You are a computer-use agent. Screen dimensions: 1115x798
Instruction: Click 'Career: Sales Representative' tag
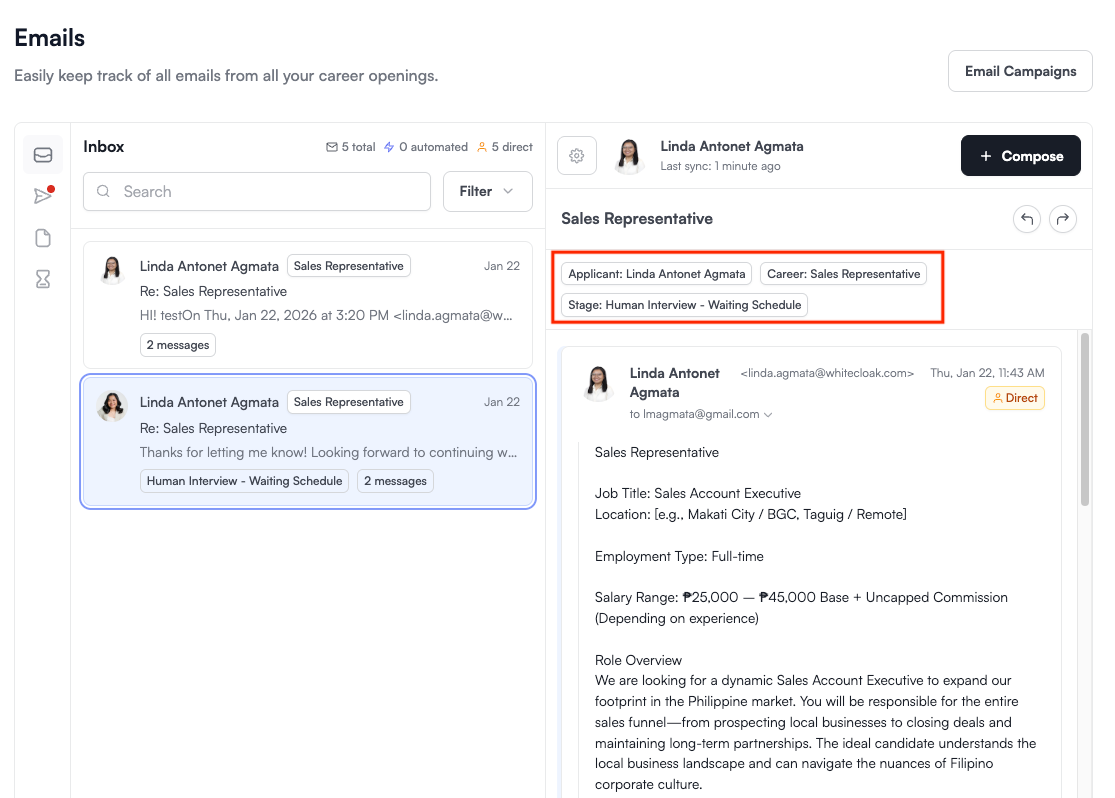[x=843, y=274]
